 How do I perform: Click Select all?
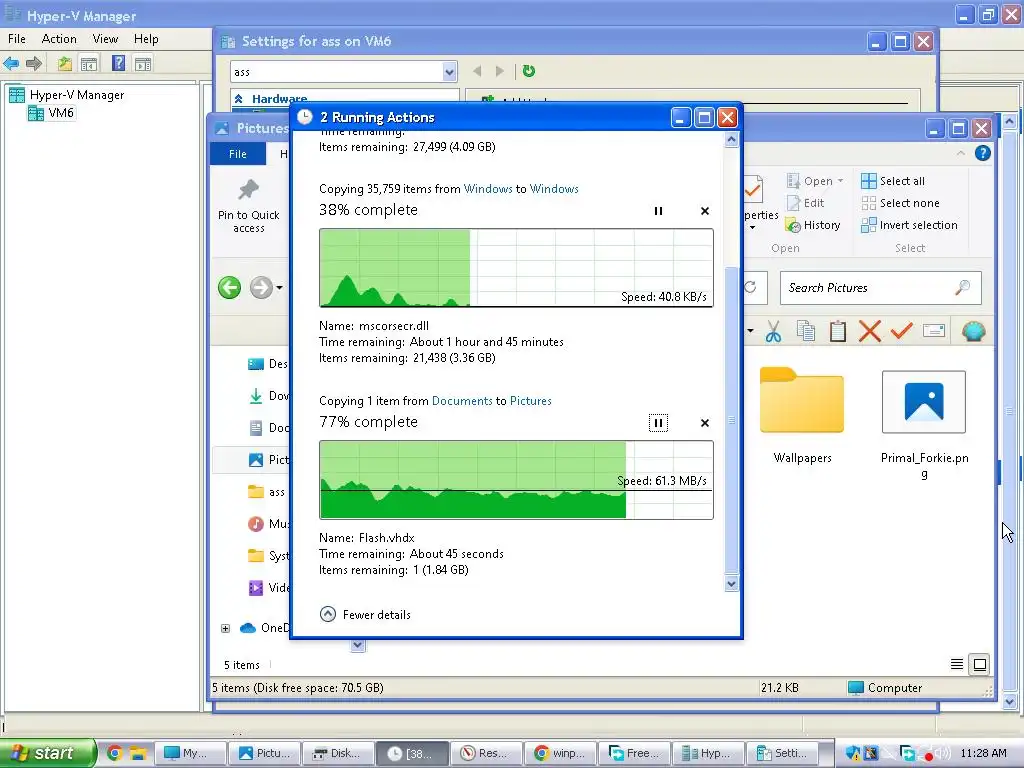point(893,181)
